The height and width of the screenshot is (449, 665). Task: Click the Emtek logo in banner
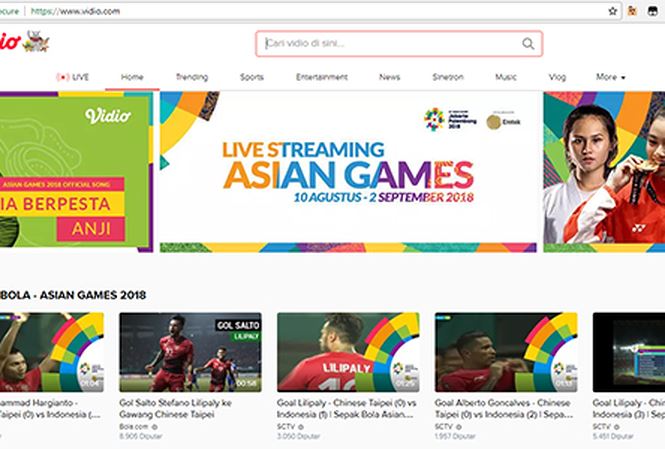click(503, 122)
